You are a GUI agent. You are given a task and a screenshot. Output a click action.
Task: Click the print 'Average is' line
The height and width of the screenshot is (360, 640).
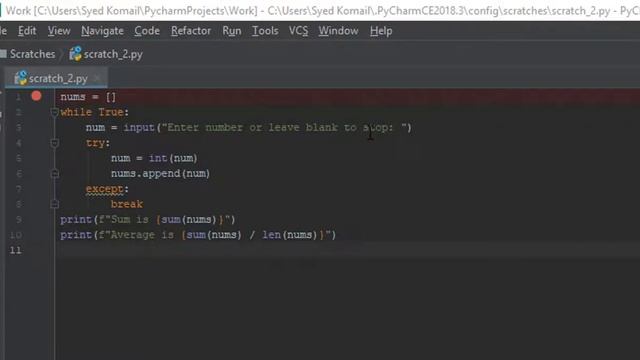tap(198, 235)
